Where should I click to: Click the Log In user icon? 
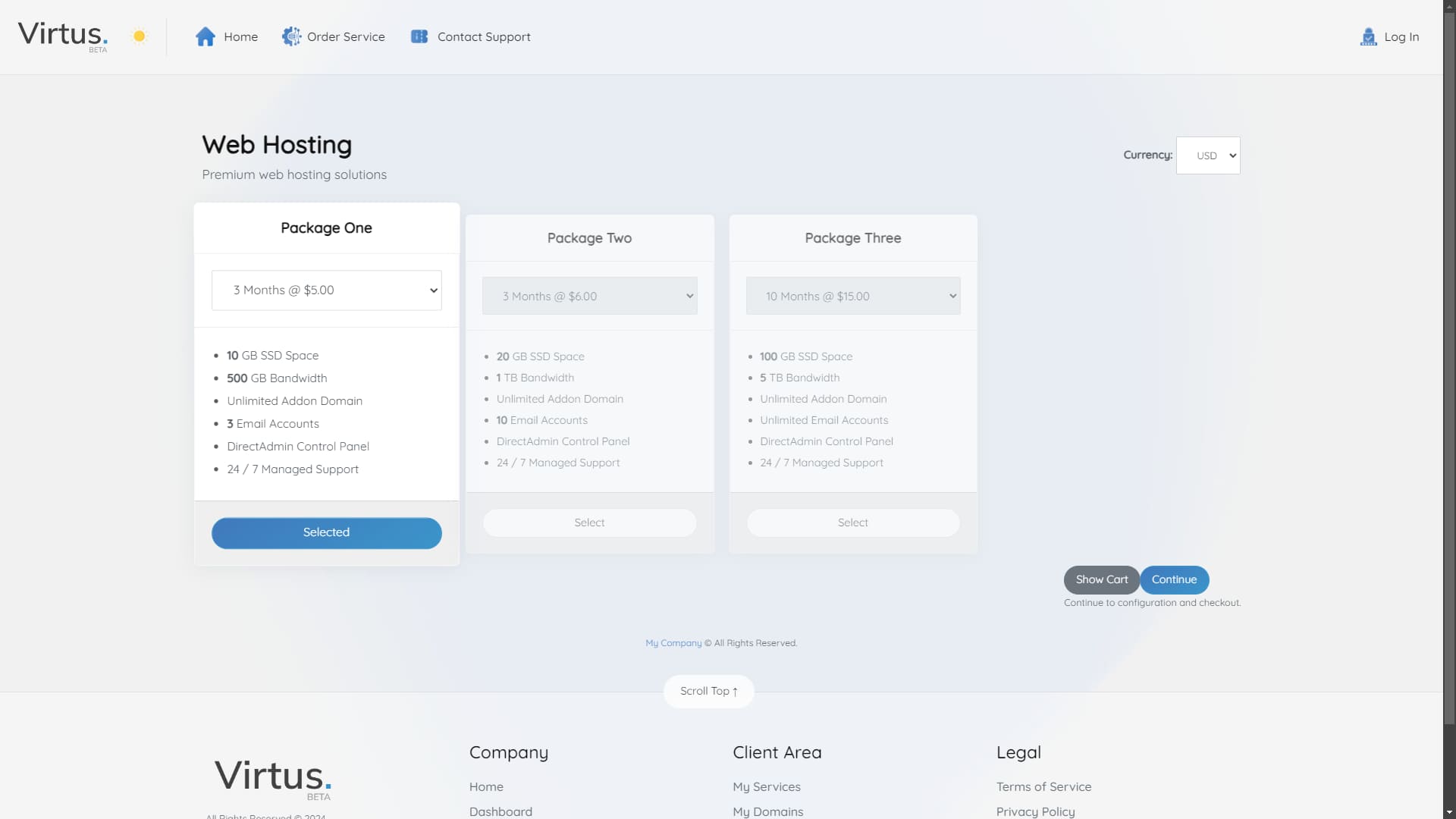tap(1368, 36)
